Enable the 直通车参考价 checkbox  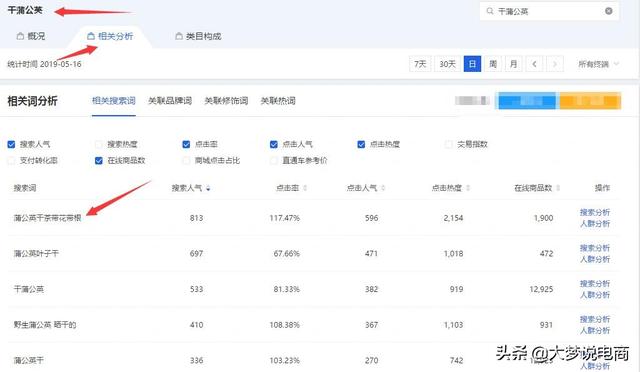coord(274,160)
